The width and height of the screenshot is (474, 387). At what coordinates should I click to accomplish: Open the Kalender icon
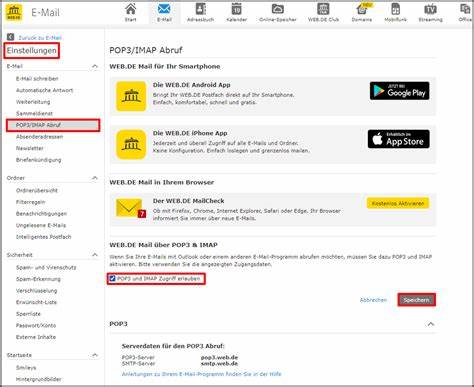237,9
